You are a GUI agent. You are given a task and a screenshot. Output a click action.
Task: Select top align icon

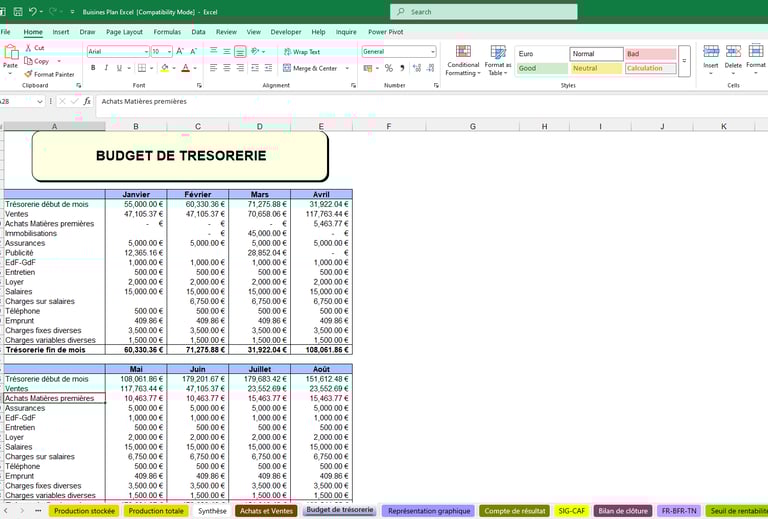pyautogui.click(x=214, y=51)
